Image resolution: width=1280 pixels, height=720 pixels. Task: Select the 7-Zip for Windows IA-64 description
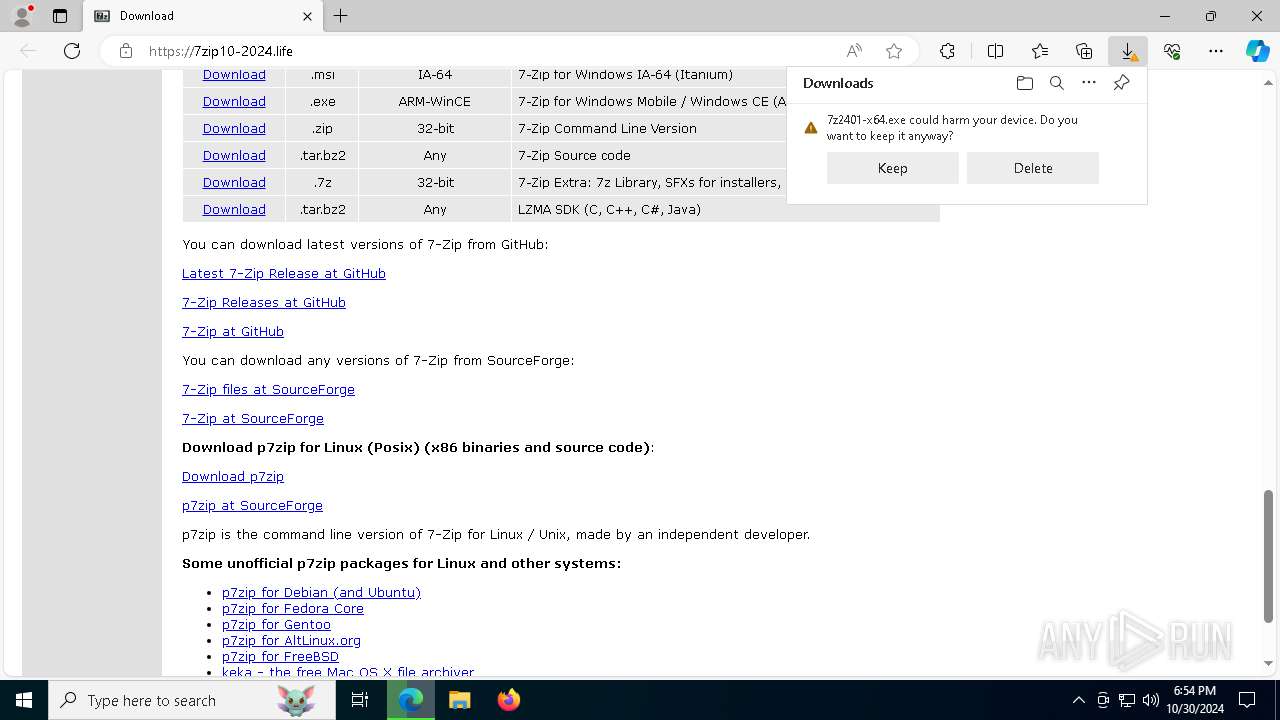click(625, 75)
